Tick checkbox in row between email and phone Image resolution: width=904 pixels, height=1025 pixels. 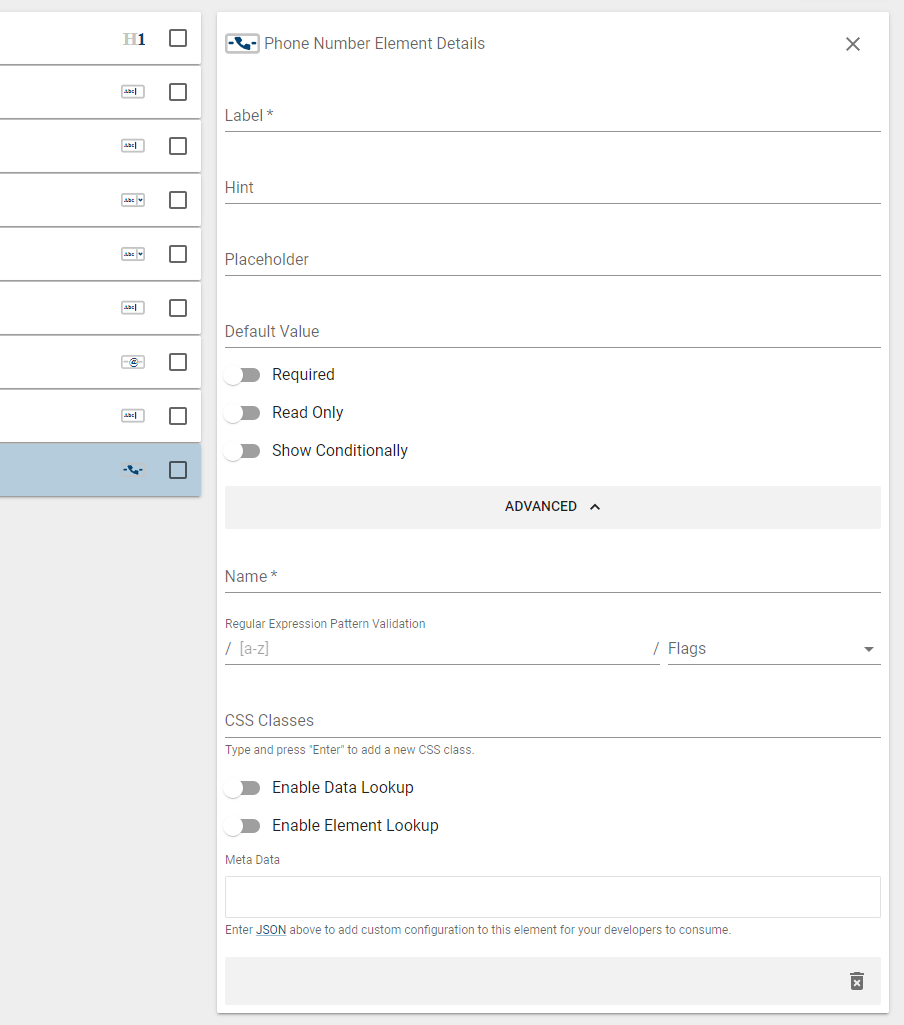[x=178, y=416]
